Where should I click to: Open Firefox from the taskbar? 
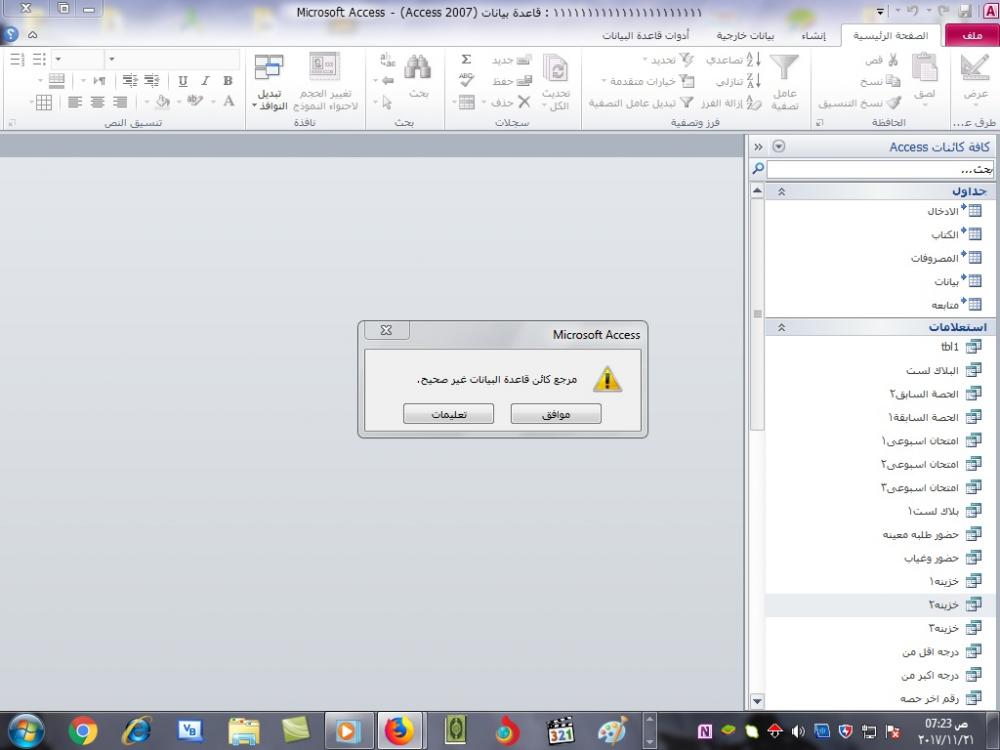pyautogui.click(x=400, y=731)
